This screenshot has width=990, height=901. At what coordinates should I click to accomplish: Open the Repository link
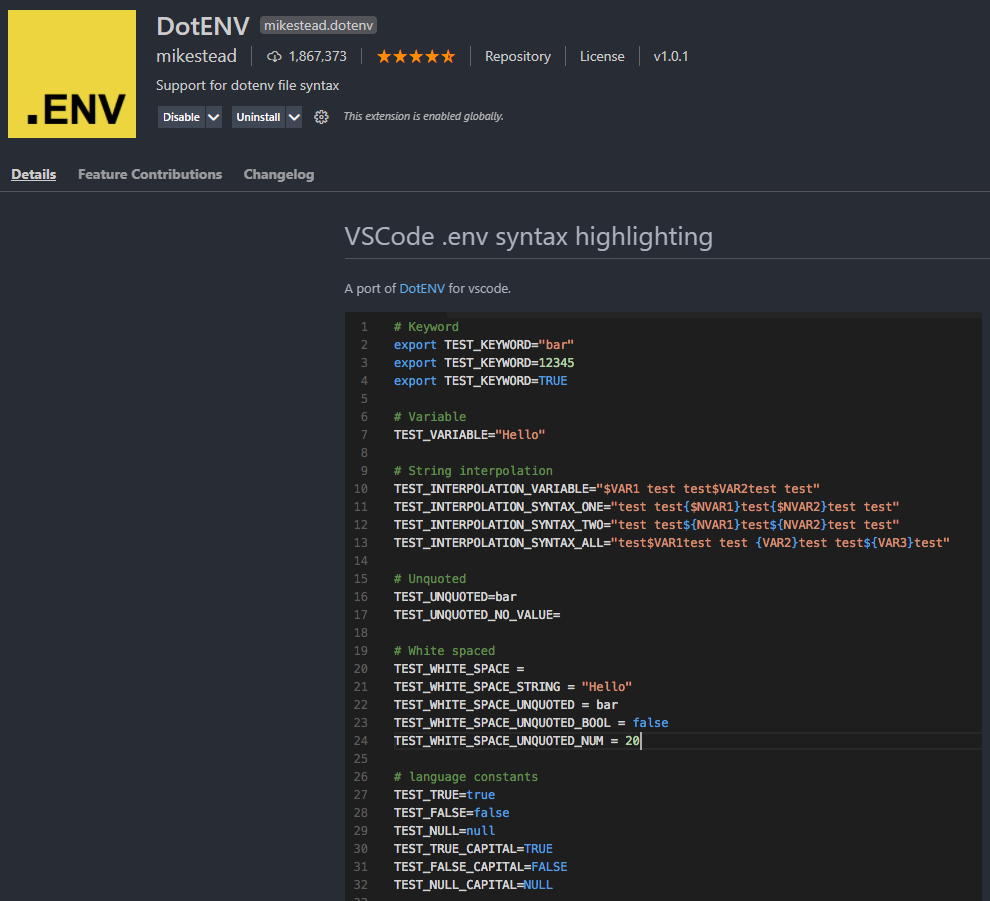pyautogui.click(x=518, y=56)
